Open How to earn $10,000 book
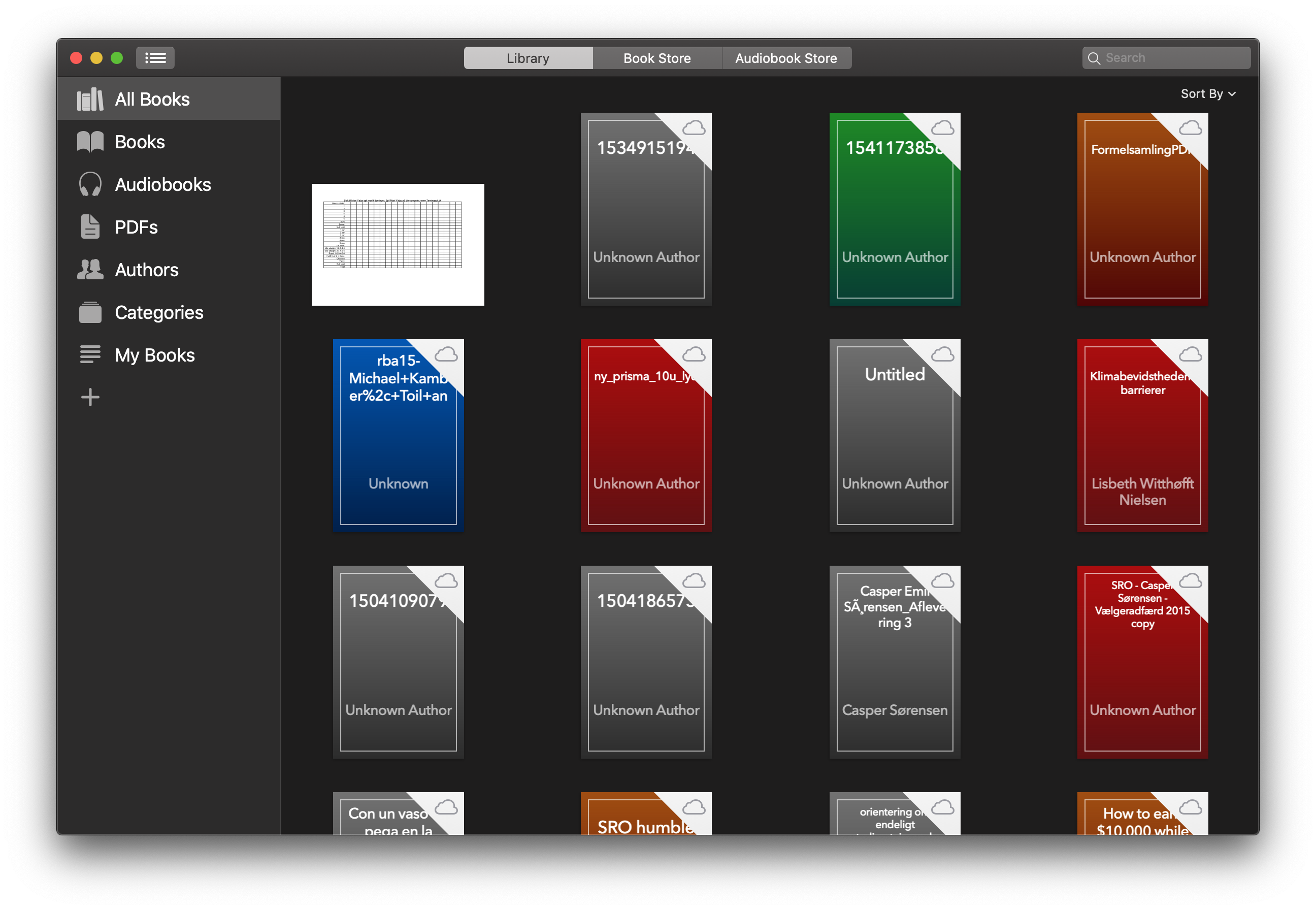This screenshot has height=910, width=1316. click(1142, 814)
